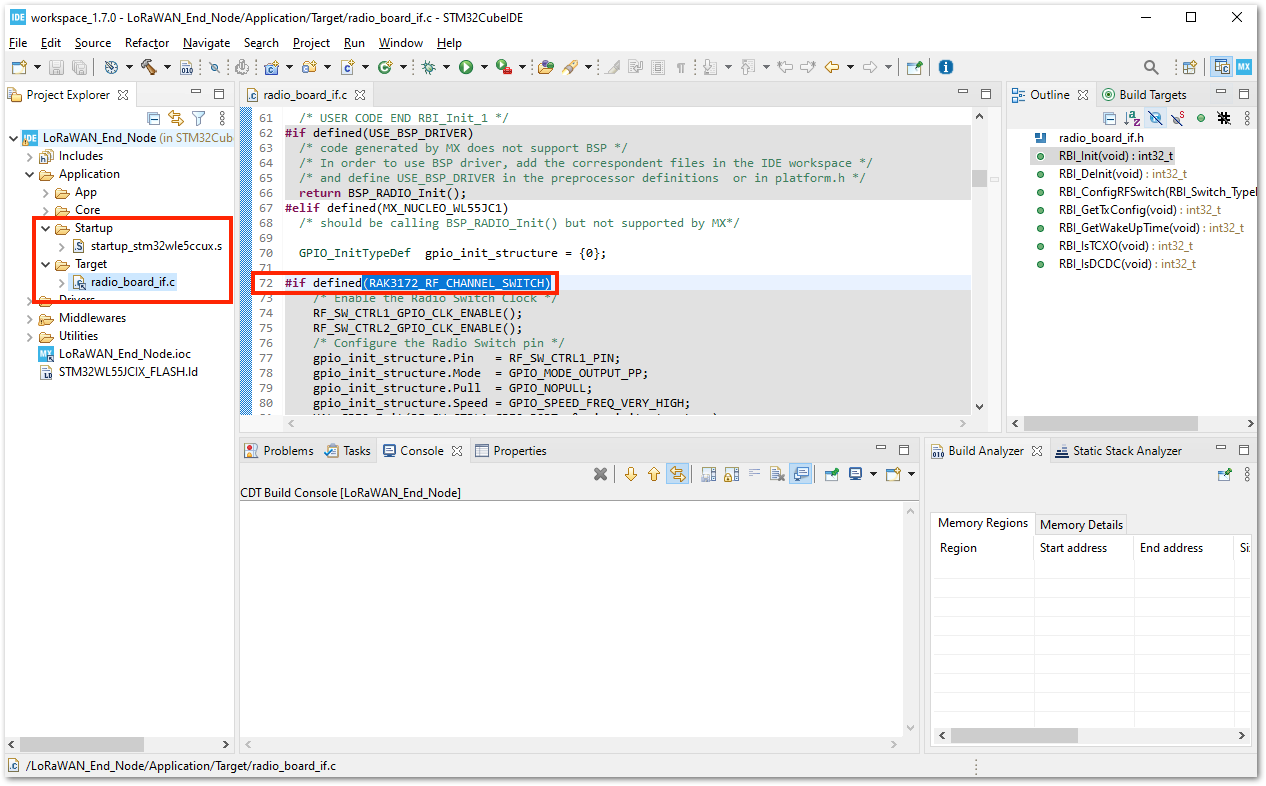Click Collapse All in Project Explorer
Viewport: 1266px width, 786px height.
(x=154, y=118)
